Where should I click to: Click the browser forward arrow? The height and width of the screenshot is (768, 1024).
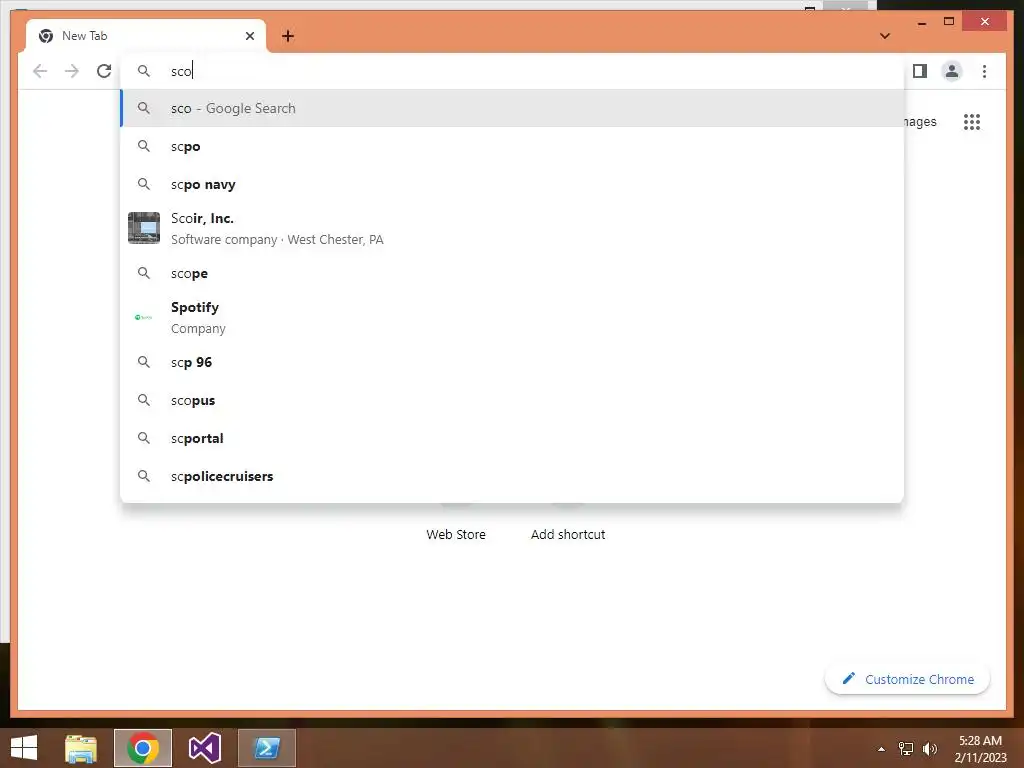72,71
